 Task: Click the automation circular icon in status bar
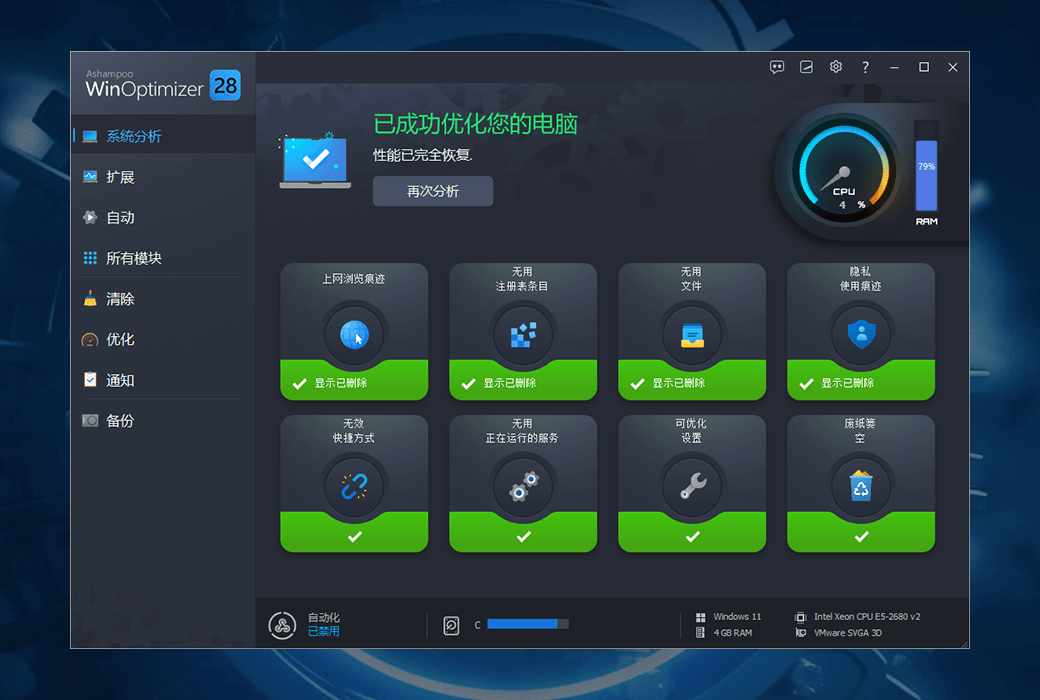tap(282, 625)
